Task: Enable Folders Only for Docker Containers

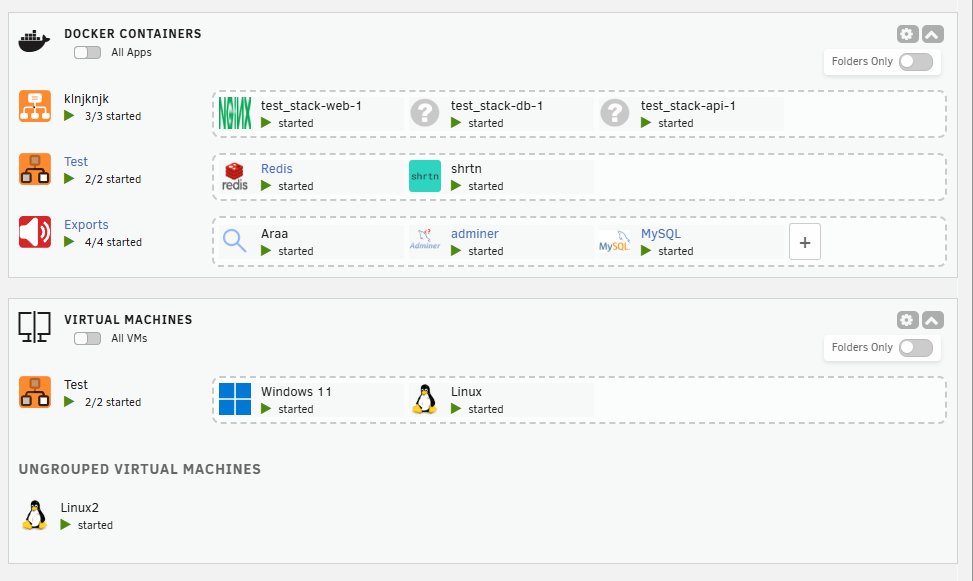Action: (x=916, y=61)
